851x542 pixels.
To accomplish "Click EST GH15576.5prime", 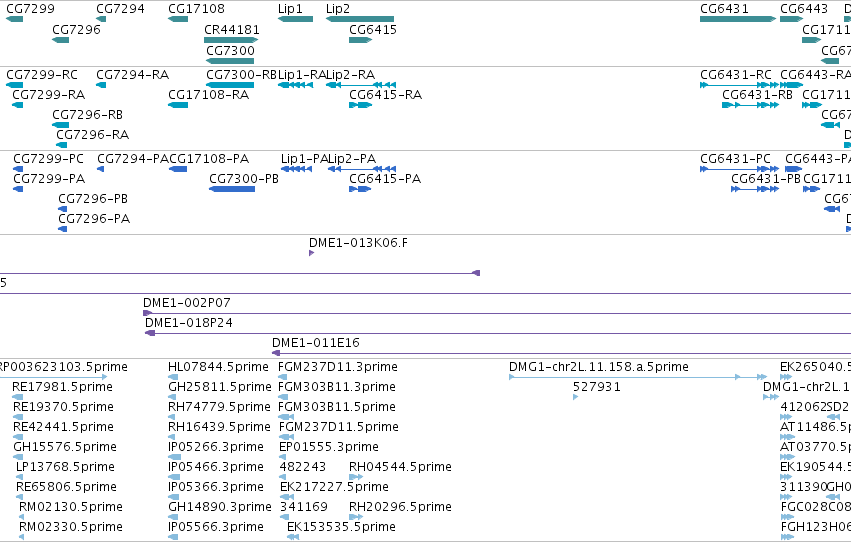I will (18, 457).
